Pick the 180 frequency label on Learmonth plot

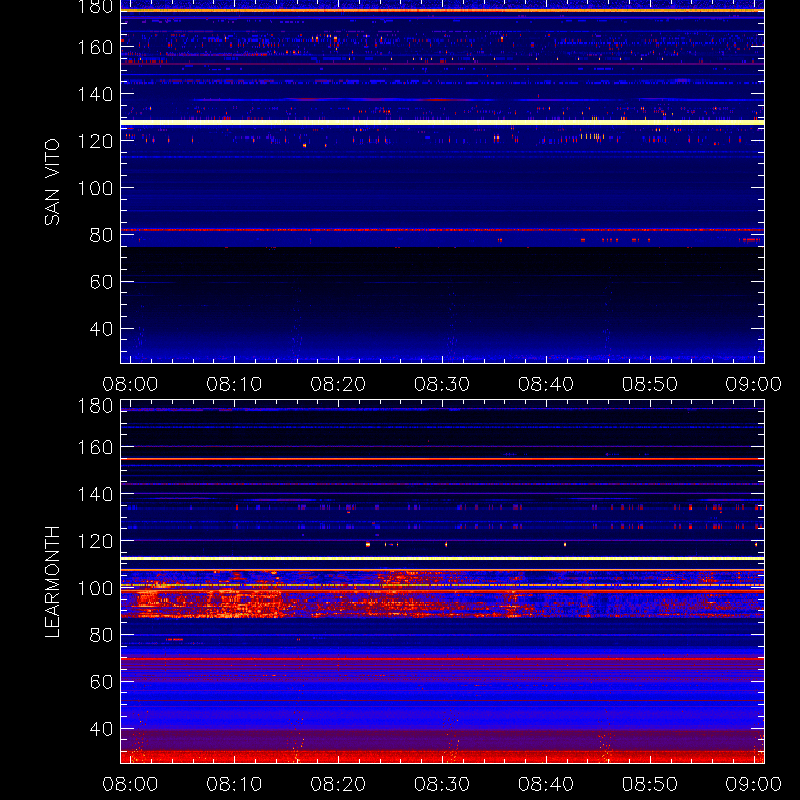pyautogui.click(x=95, y=406)
